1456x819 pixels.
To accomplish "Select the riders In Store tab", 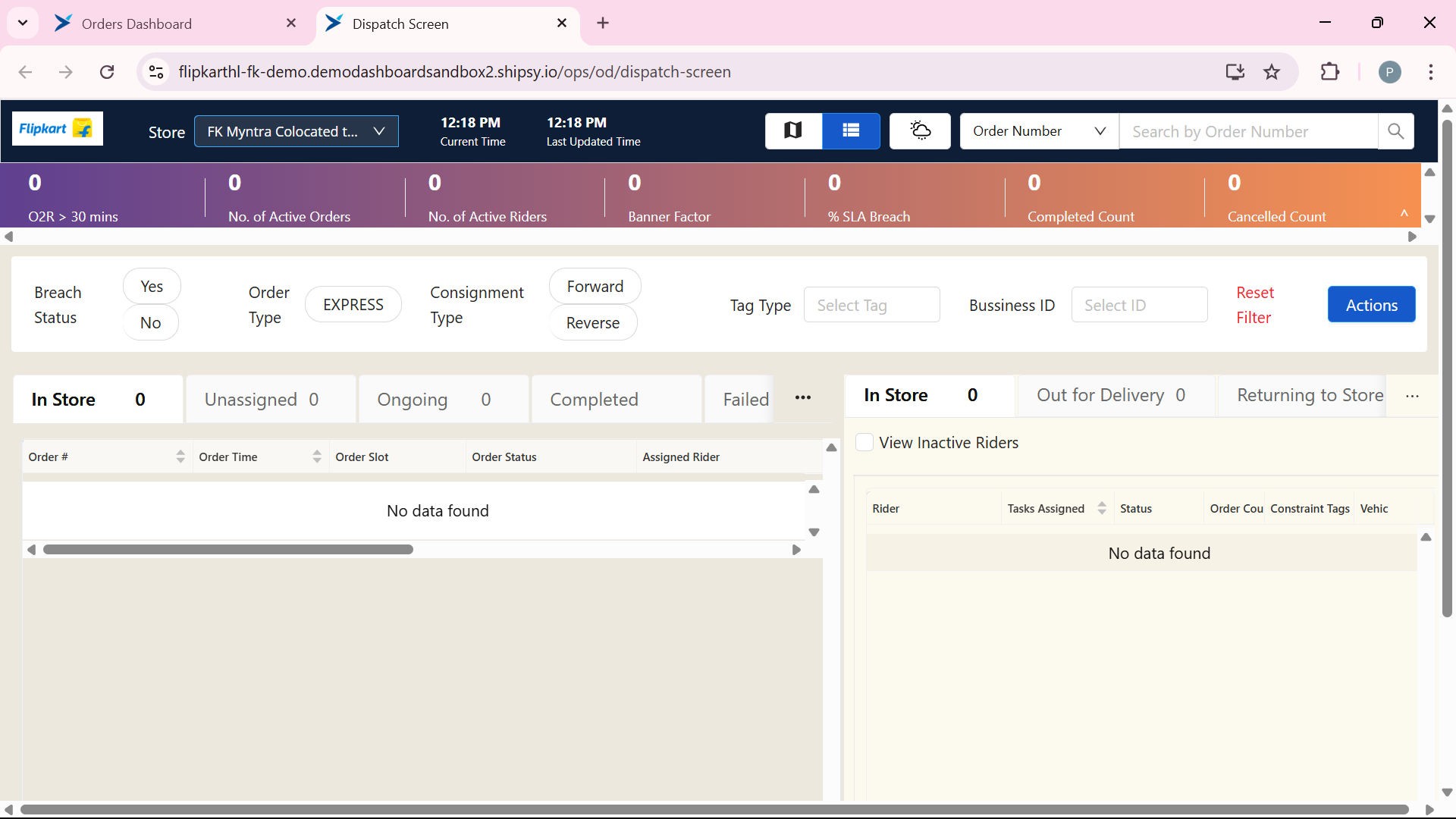I will [x=930, y=396].
